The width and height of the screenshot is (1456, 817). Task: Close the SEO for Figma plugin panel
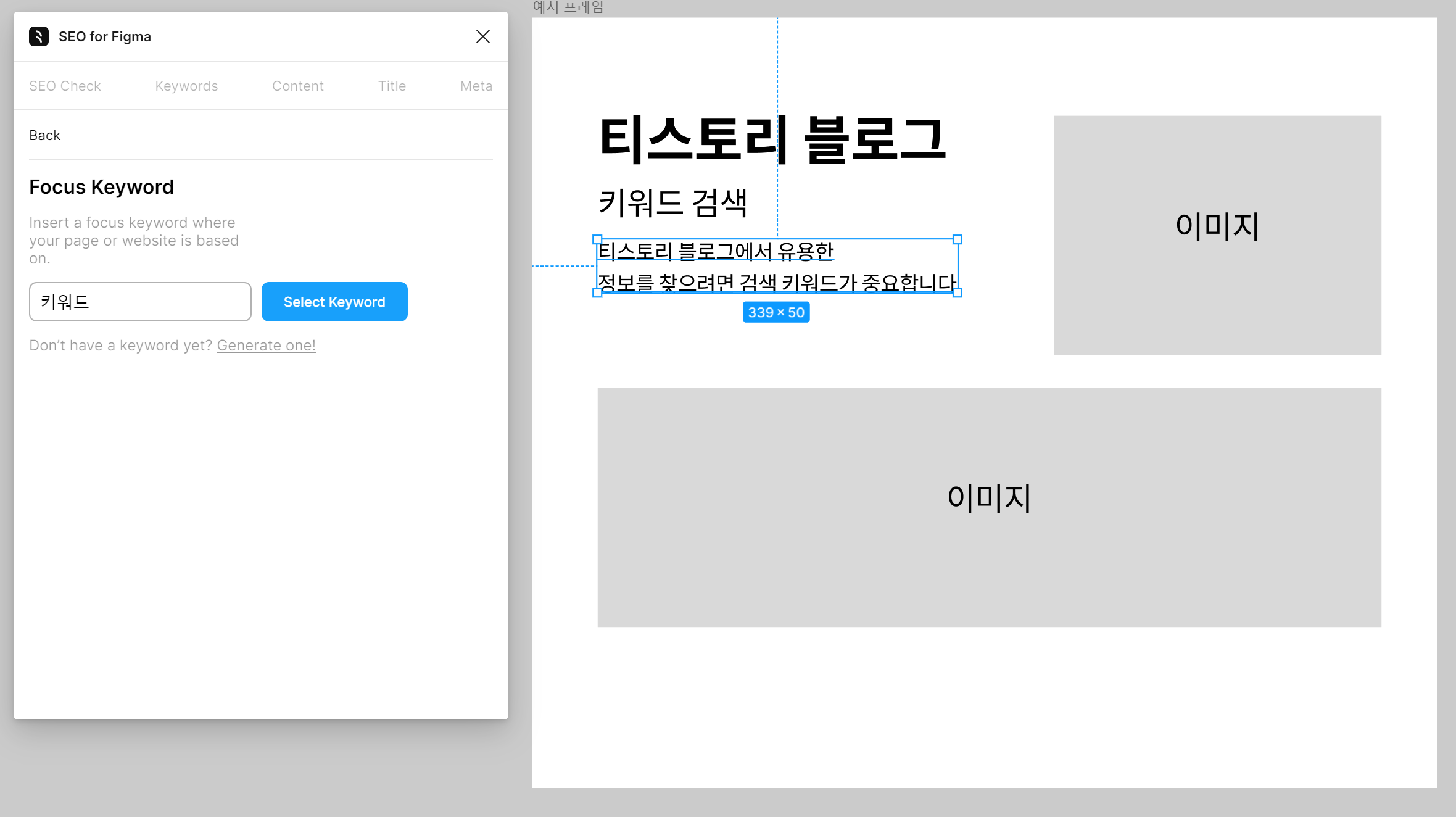pyautogui.click(x=482, y=36)
